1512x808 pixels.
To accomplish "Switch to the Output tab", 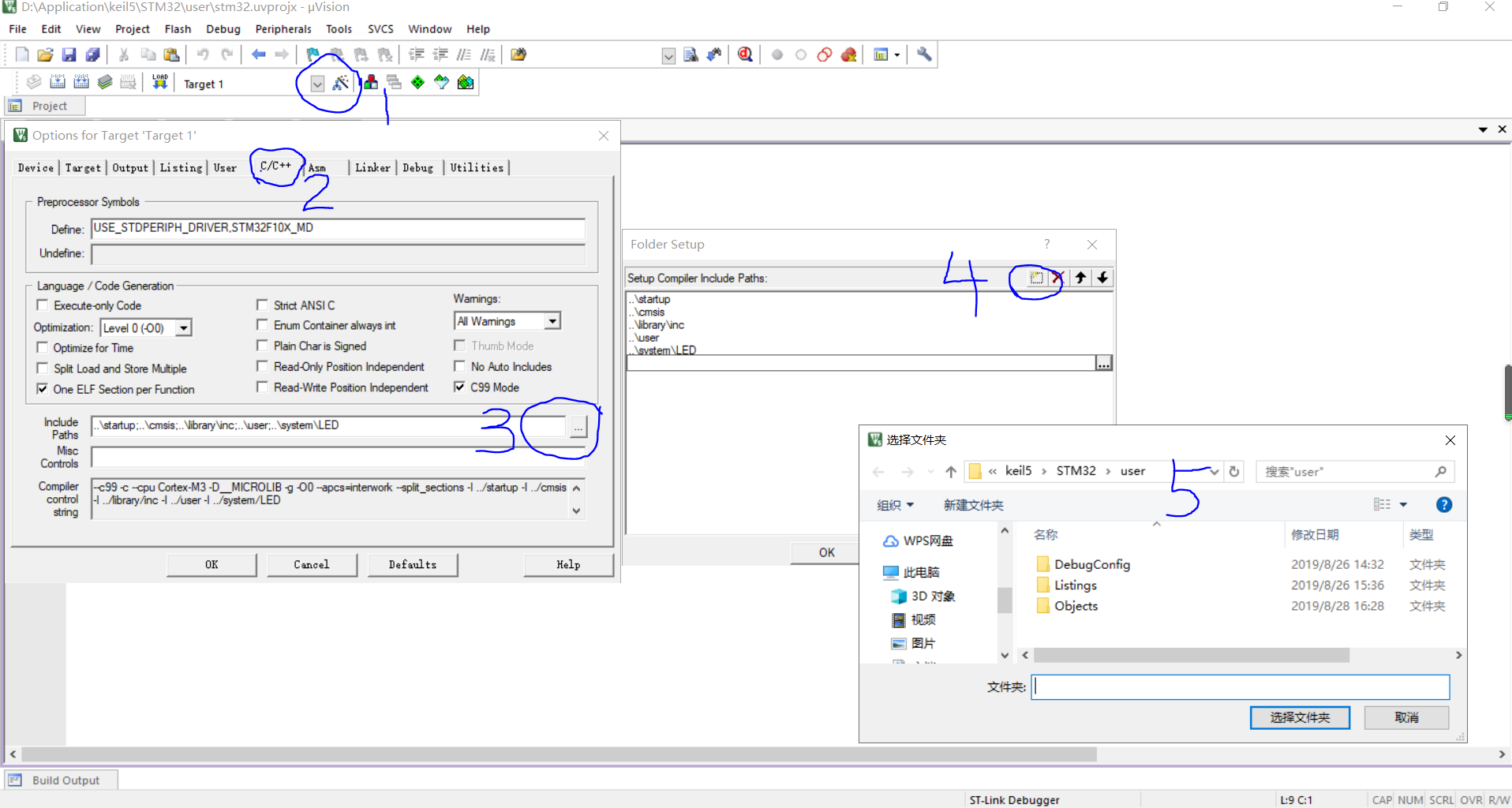I will click(130, 167).
